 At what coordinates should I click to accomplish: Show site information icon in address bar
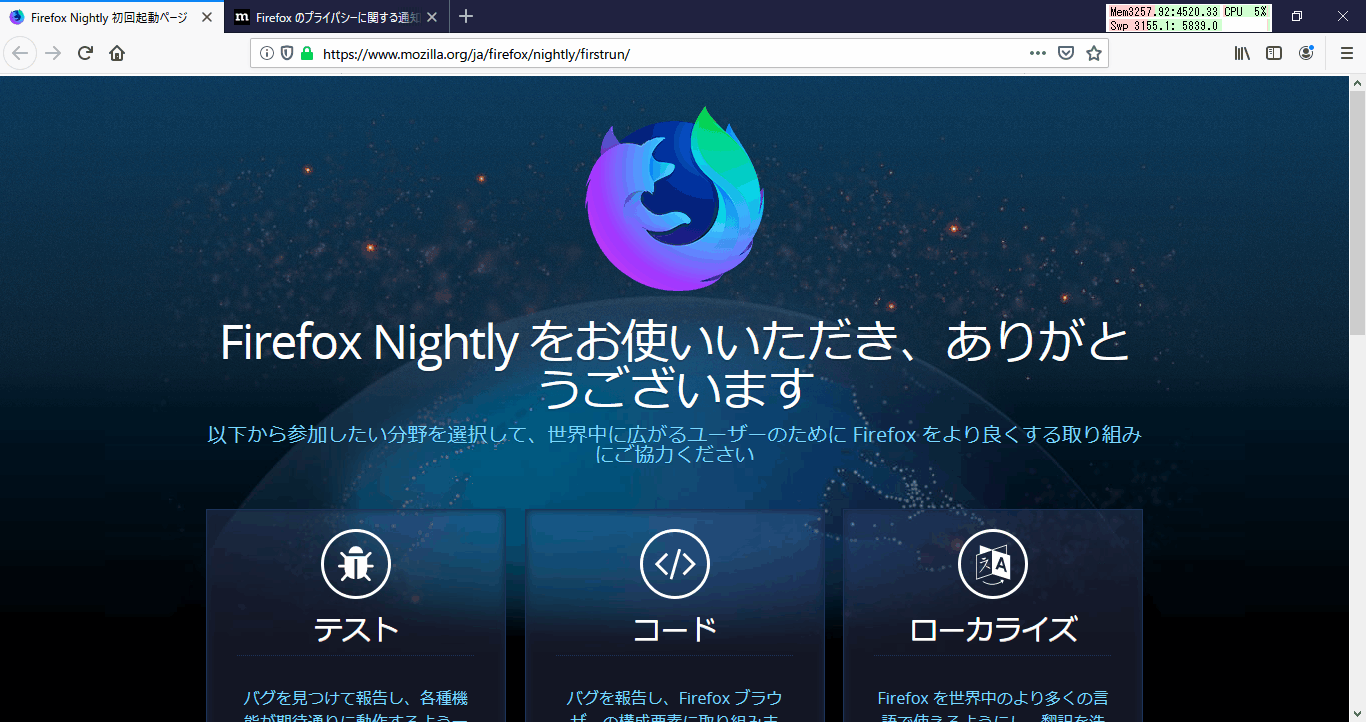click(x=267, y=53)
